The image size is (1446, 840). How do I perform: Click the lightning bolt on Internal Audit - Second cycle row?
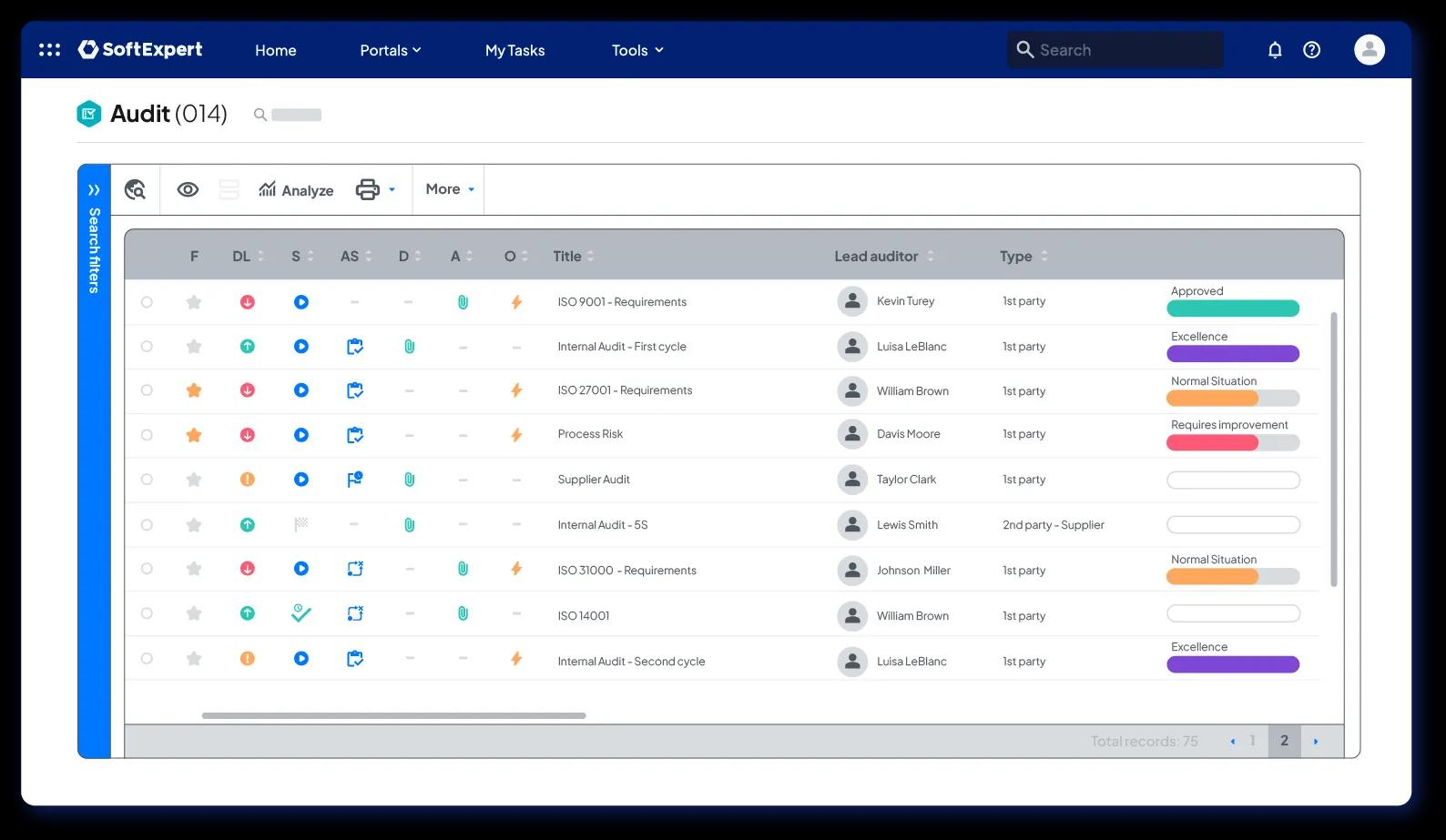(x=516, y=658)
